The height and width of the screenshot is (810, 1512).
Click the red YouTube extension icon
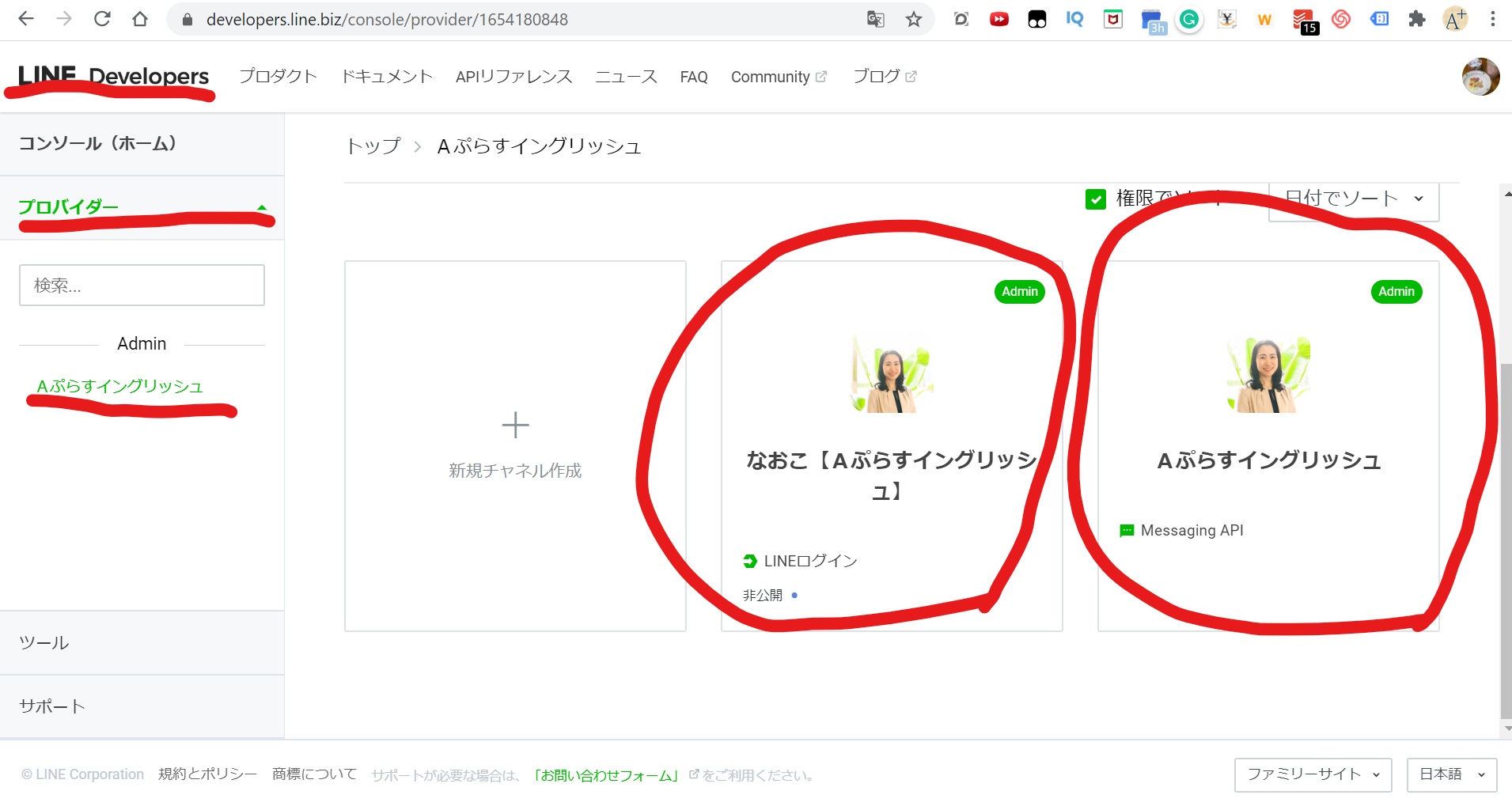(x=999, y=19)
